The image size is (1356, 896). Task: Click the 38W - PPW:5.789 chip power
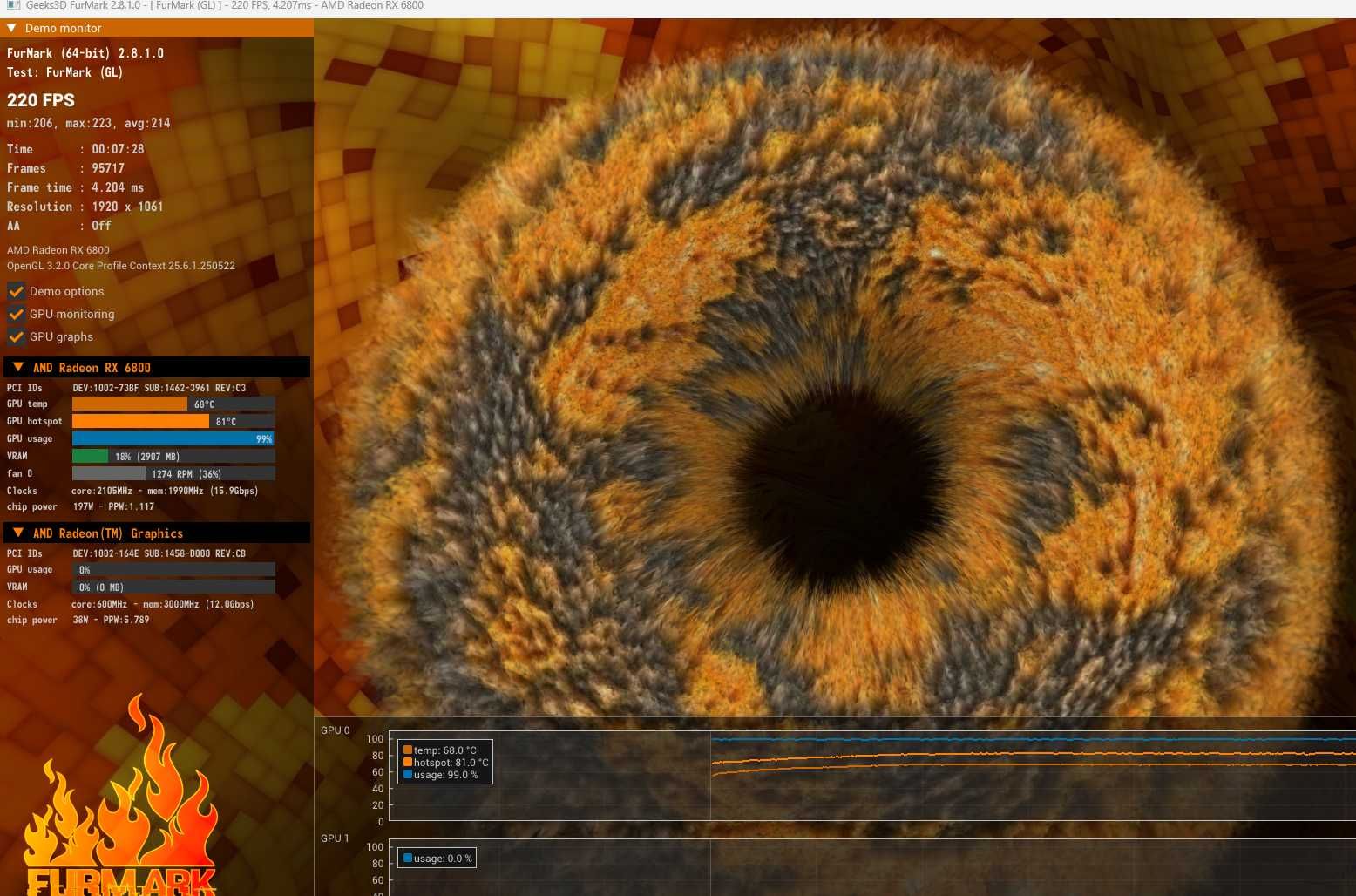(x=111, y=620)
